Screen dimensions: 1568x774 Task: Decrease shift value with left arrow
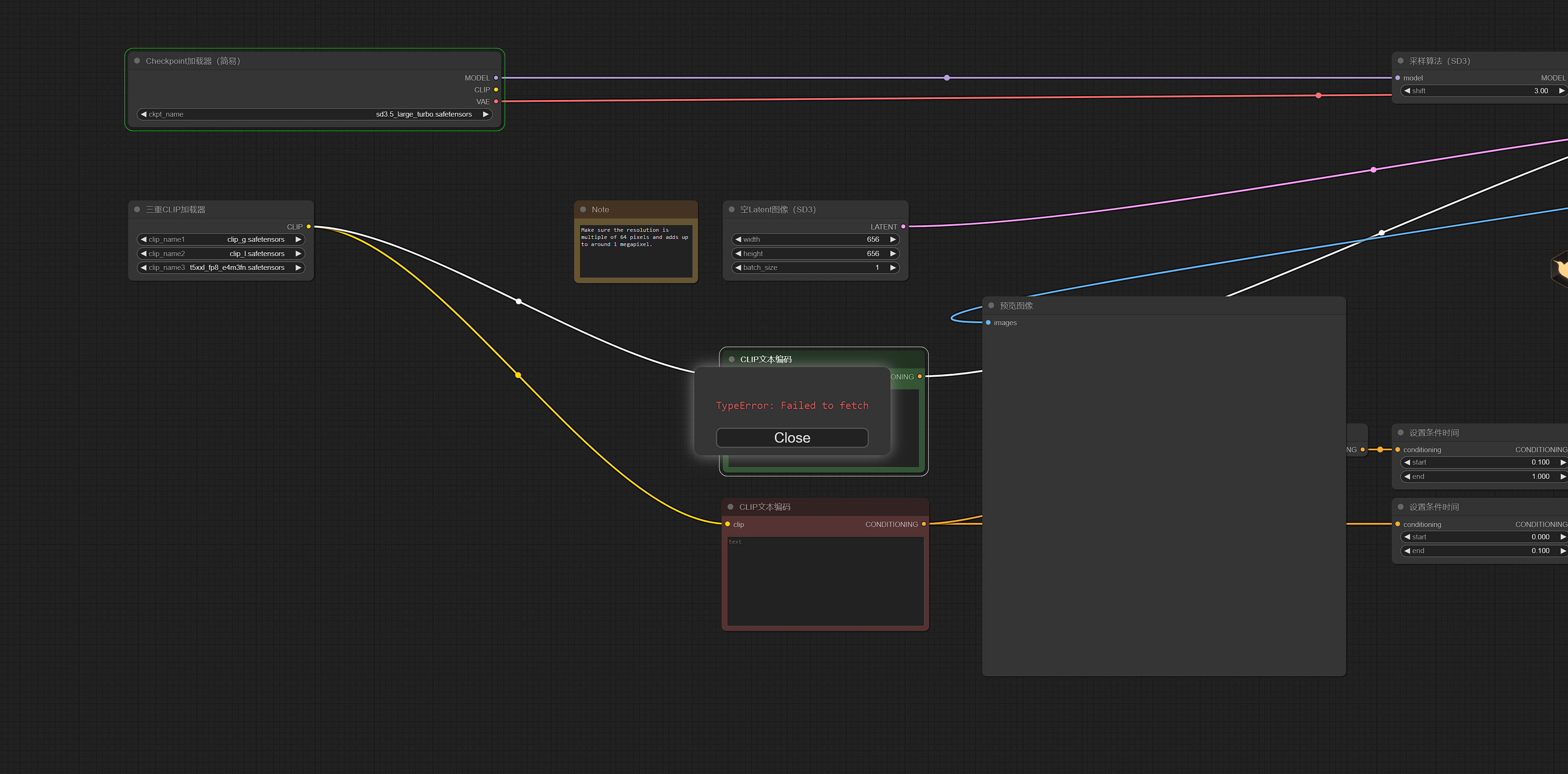pyautogui.click(x=1407, y=91)
